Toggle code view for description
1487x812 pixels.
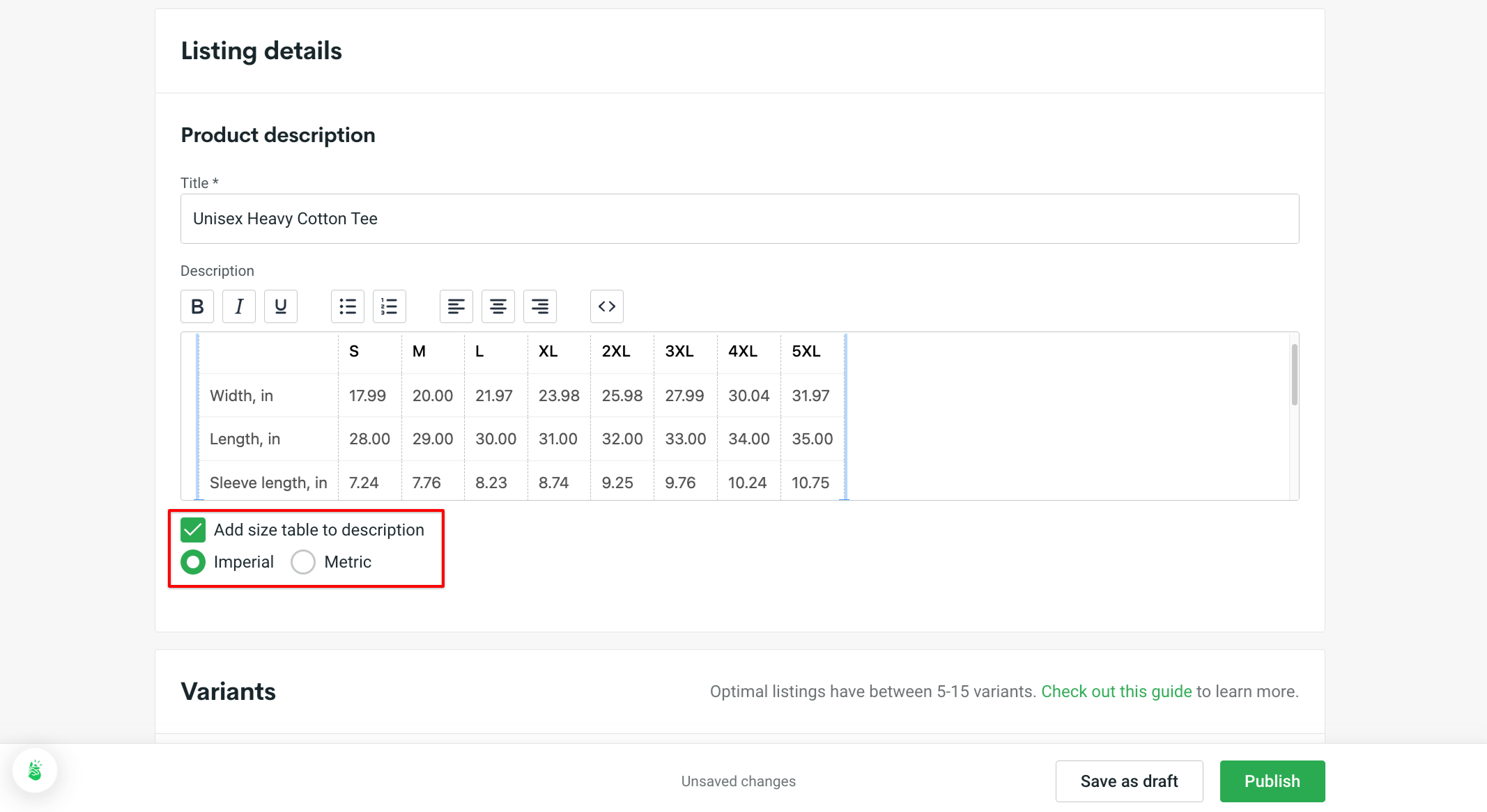(606, 306)
